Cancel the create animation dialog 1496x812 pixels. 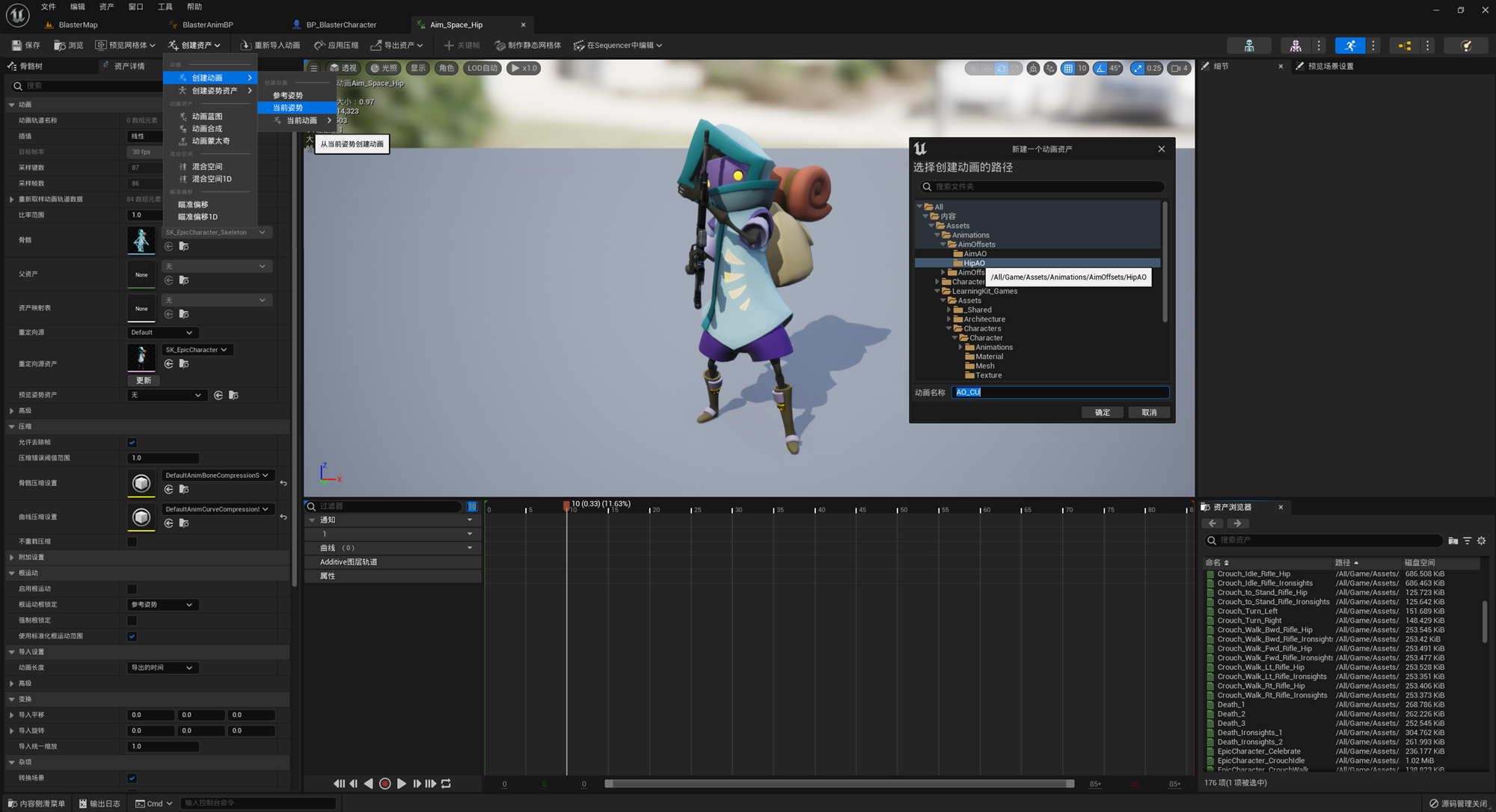pyautogui.click(x=1149, y=413)
